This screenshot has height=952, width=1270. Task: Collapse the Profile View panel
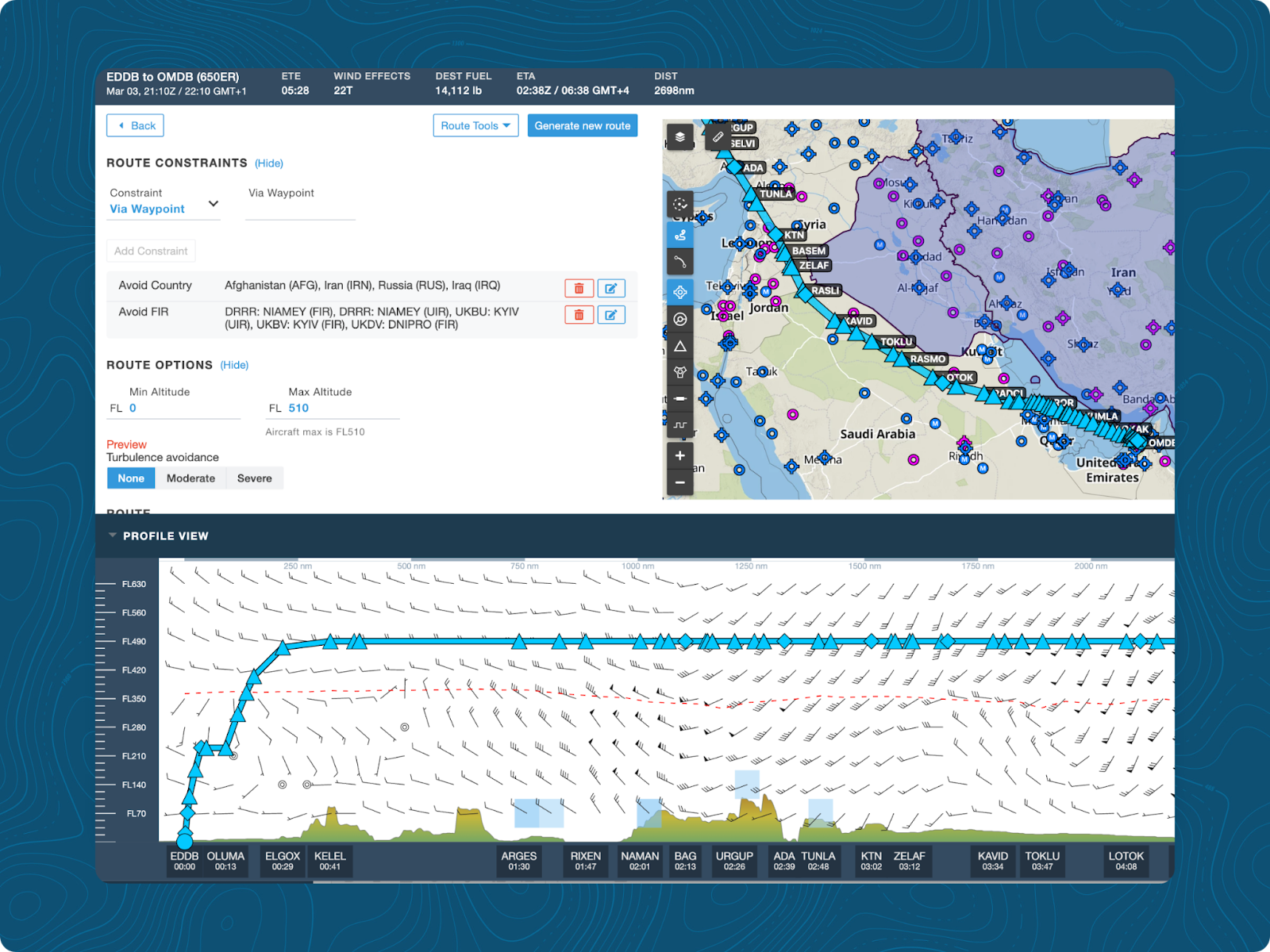tap(113, 535)
